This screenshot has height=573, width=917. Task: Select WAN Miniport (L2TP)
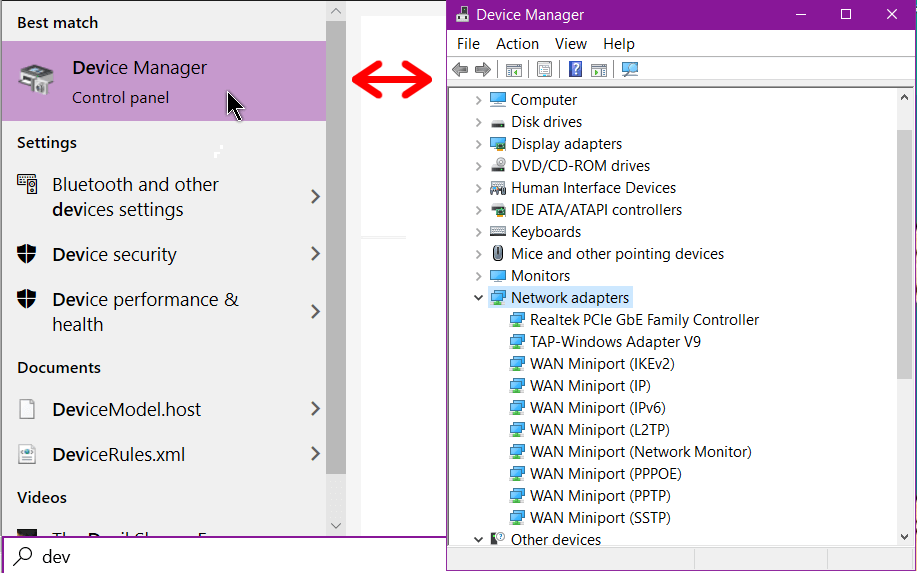pos(599,430)
